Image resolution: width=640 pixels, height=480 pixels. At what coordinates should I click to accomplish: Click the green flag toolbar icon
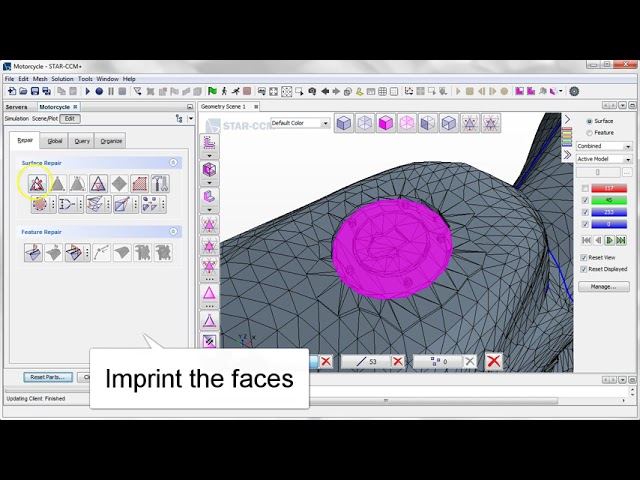tap(212, 91)
